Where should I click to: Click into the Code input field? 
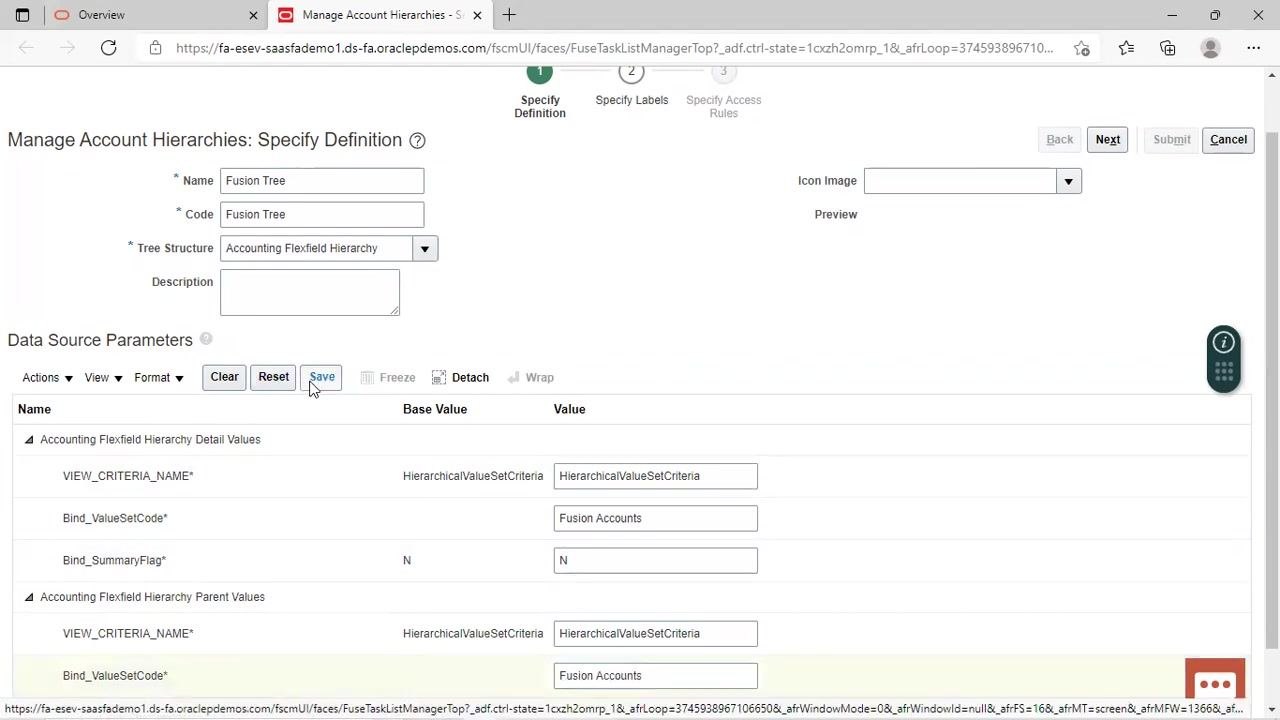(322, 215)
